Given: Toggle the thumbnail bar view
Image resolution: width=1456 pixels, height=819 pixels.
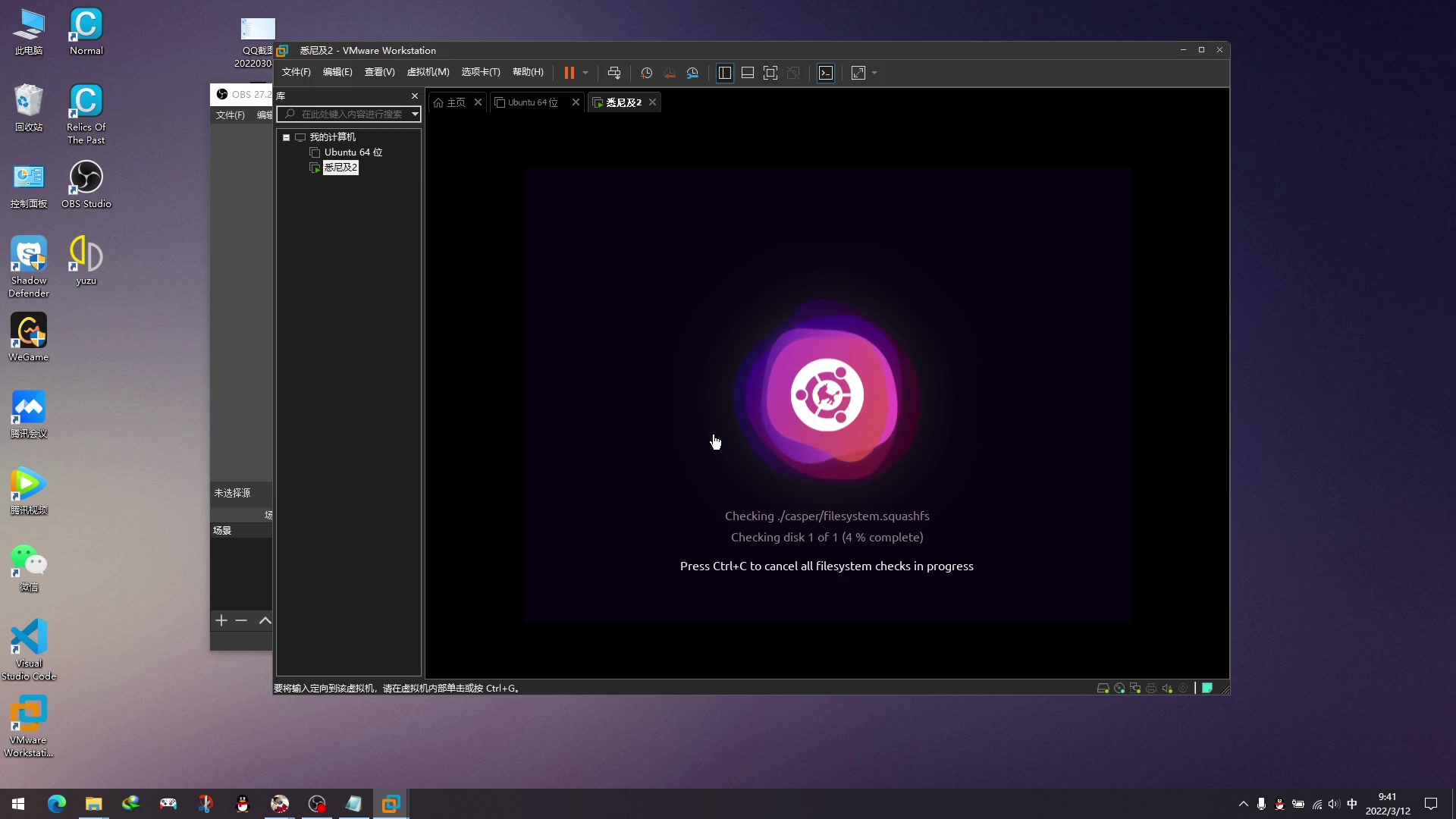Looking at the screenshot, I should 747,73.
